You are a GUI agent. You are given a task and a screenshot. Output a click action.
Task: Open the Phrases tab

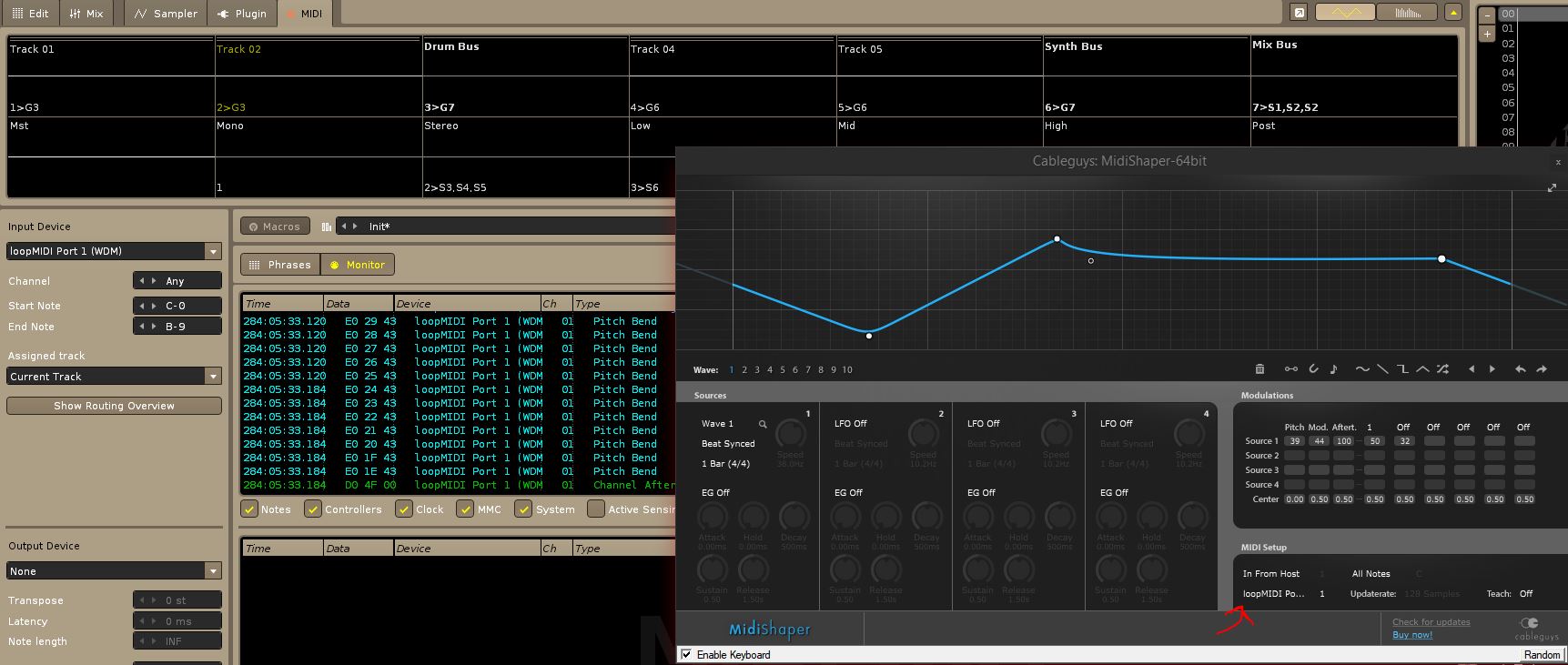[x=280, y=265]
